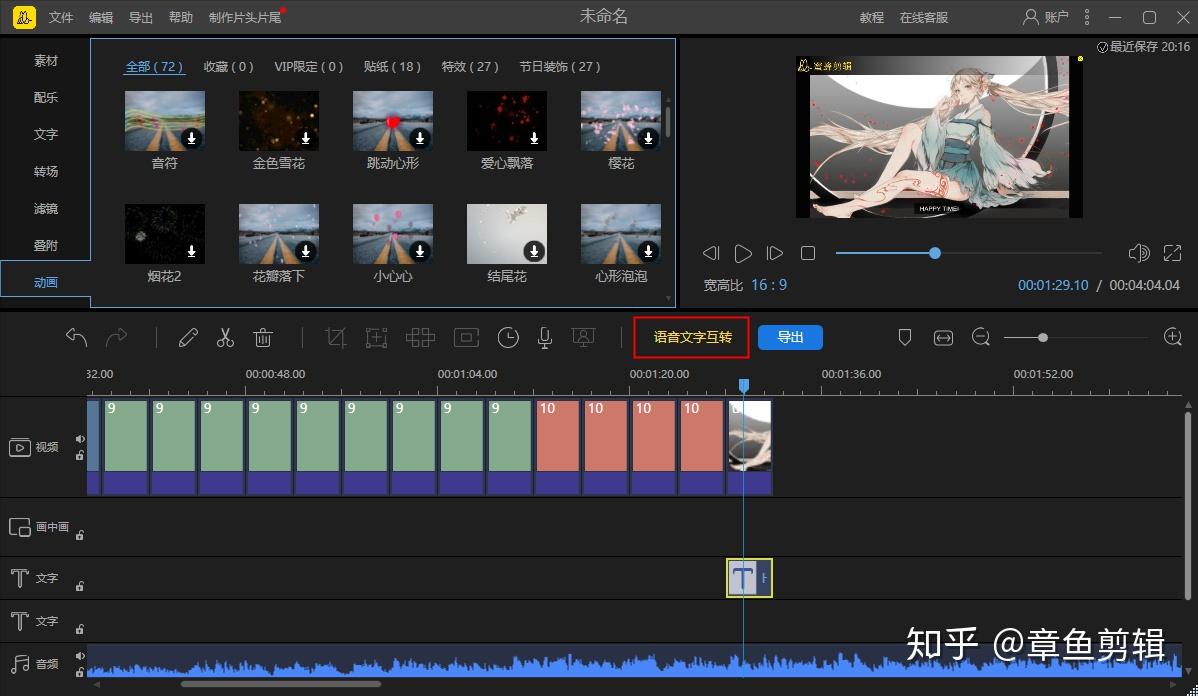Click the redo arrow icon
Screen dimensions: 1198x696
[x=116, y=337]
